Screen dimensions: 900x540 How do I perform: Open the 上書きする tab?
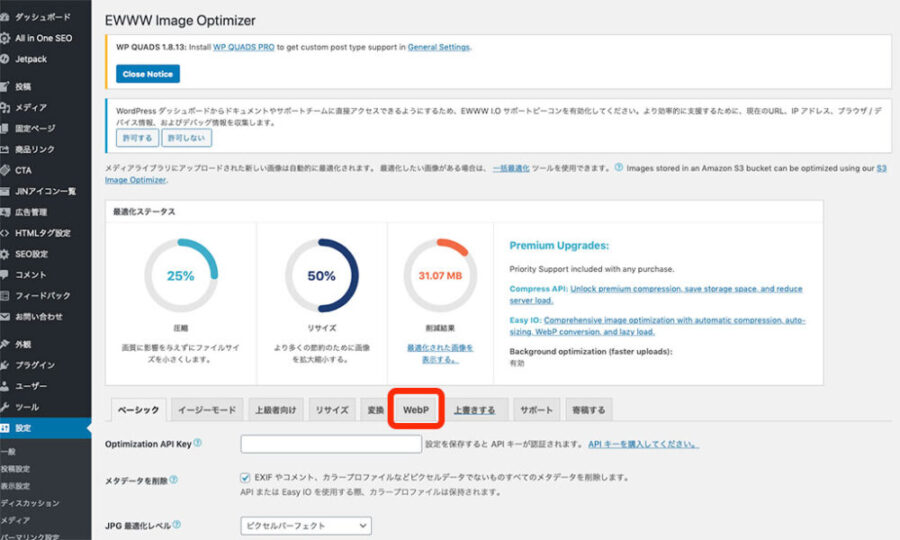click(475, 410)
